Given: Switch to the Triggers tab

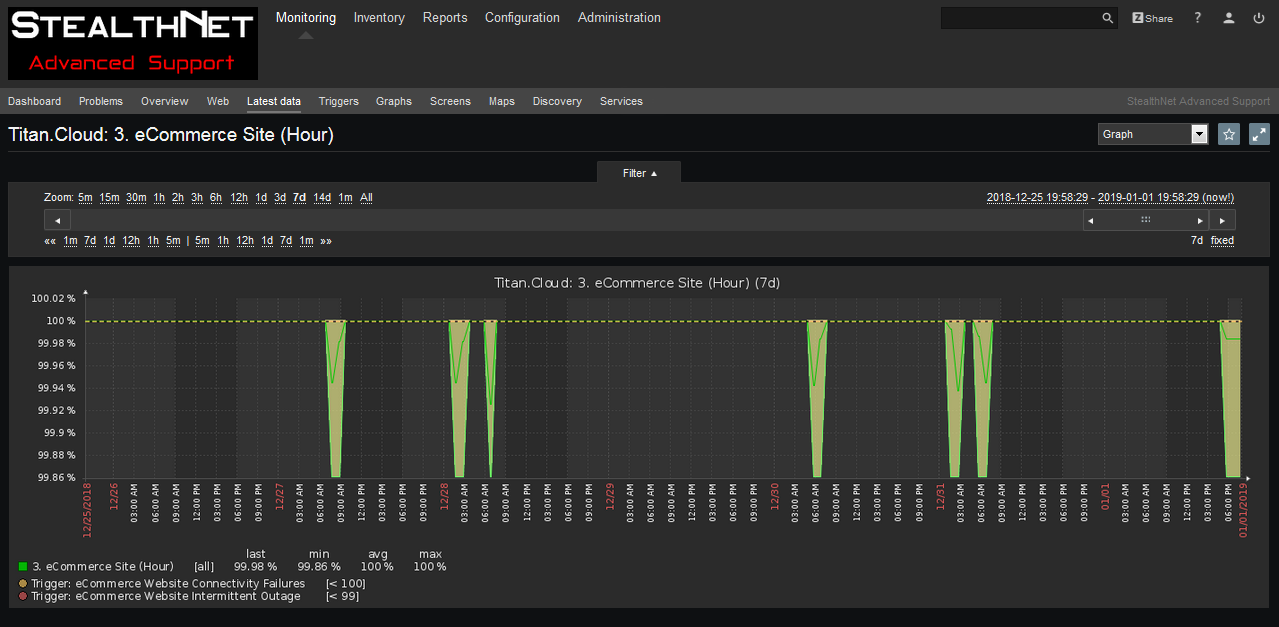Looking at the screenshot, I should (x=339, y=101).
